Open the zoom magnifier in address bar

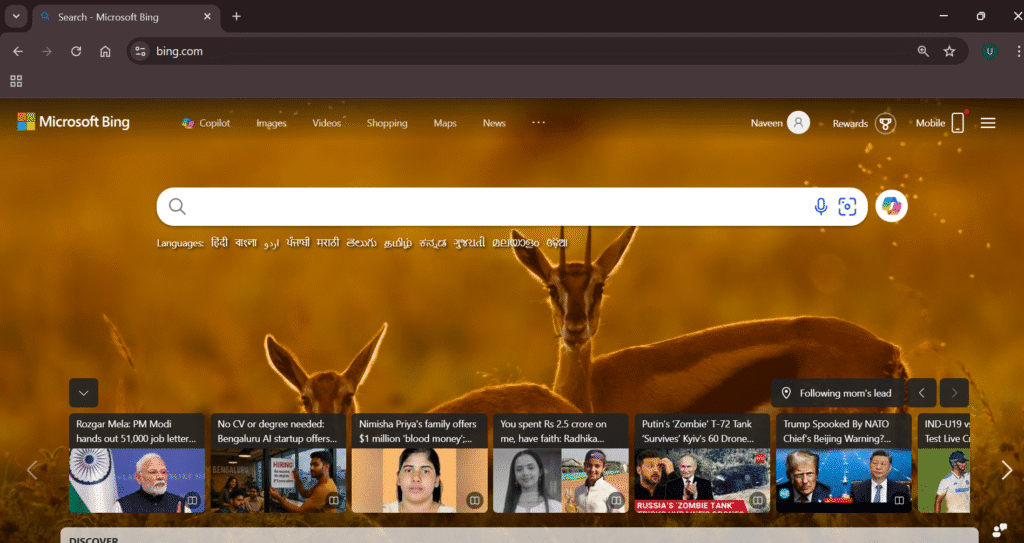(x=923, y=51)
